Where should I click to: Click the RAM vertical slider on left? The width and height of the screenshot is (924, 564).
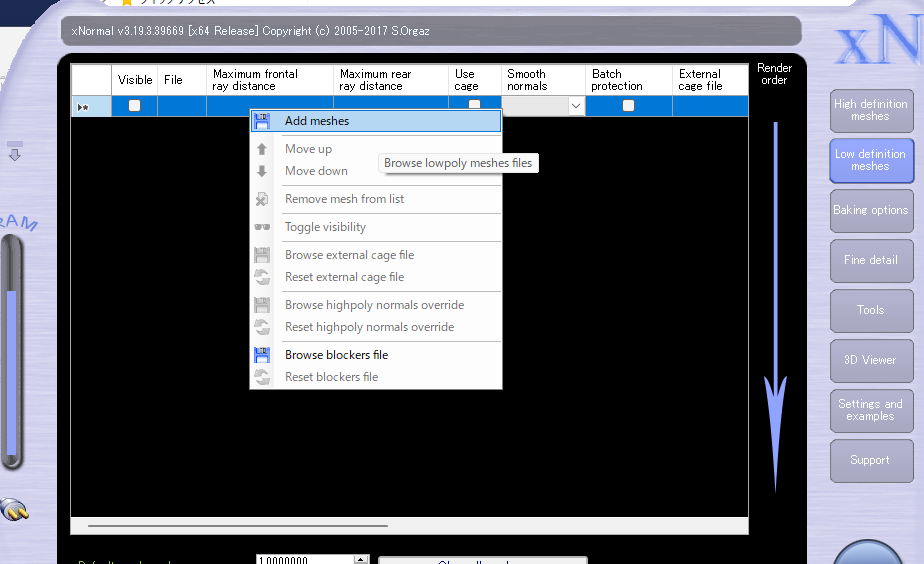[x=12, y=370]
